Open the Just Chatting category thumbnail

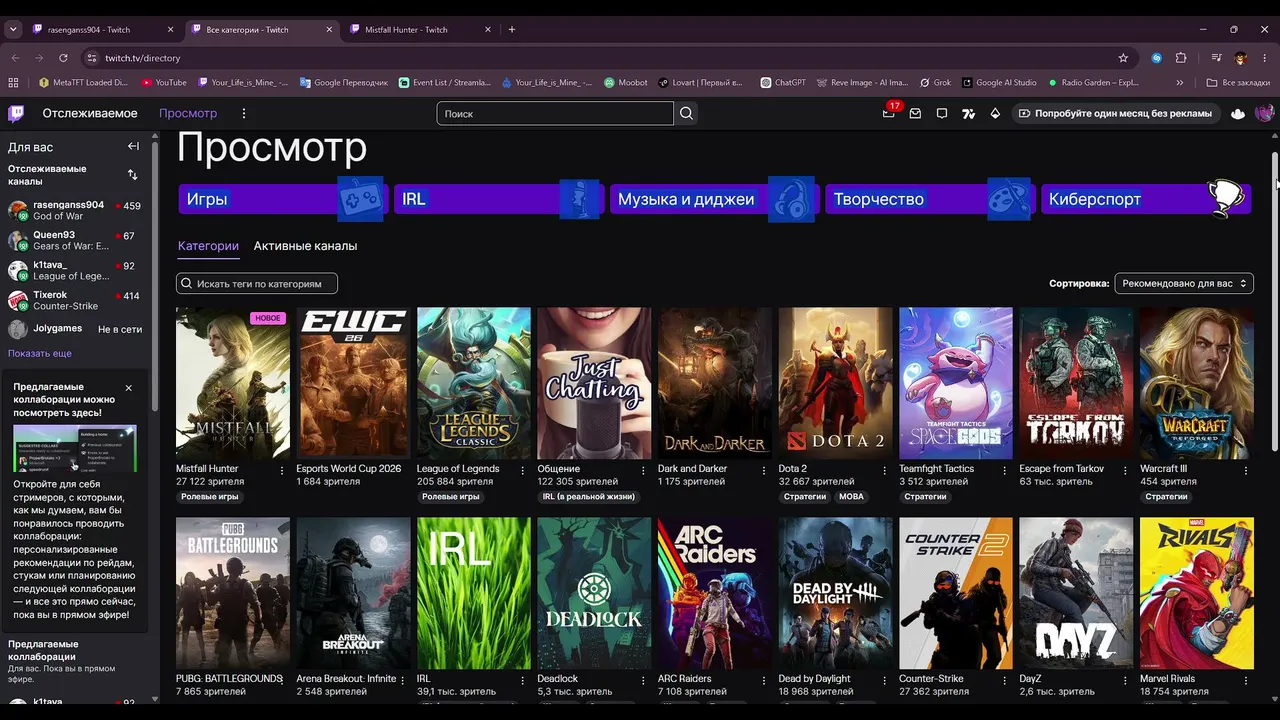[x=594, y=383]
